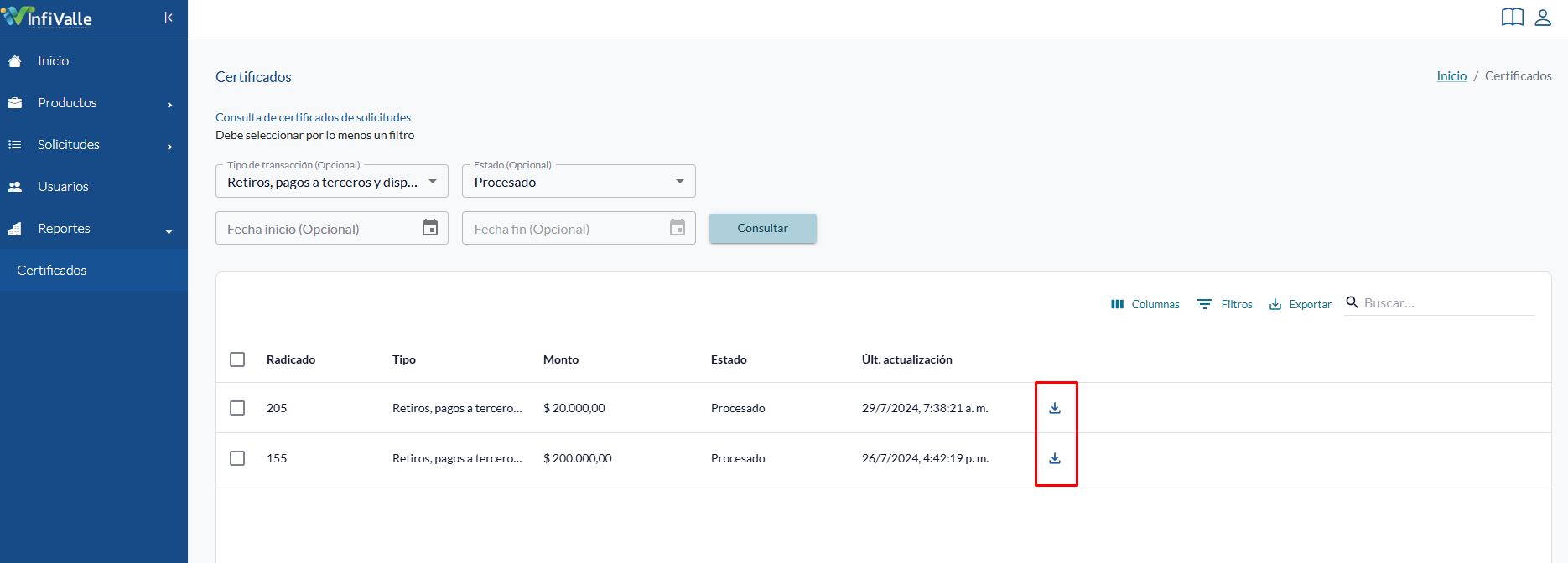
Task: Open the Tipo de transacción dropdown
Action: [332, 182]
